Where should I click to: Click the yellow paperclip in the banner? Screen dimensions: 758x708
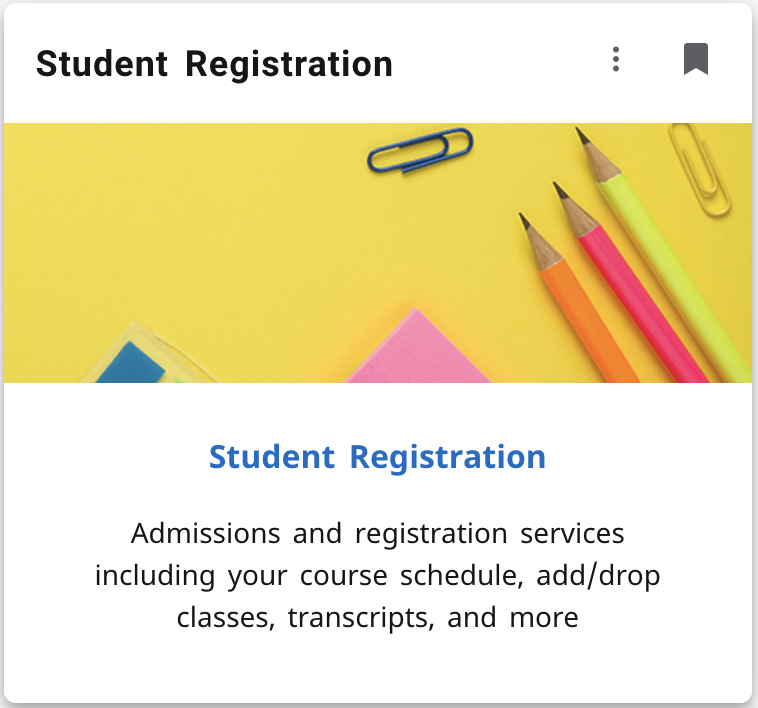700,168
